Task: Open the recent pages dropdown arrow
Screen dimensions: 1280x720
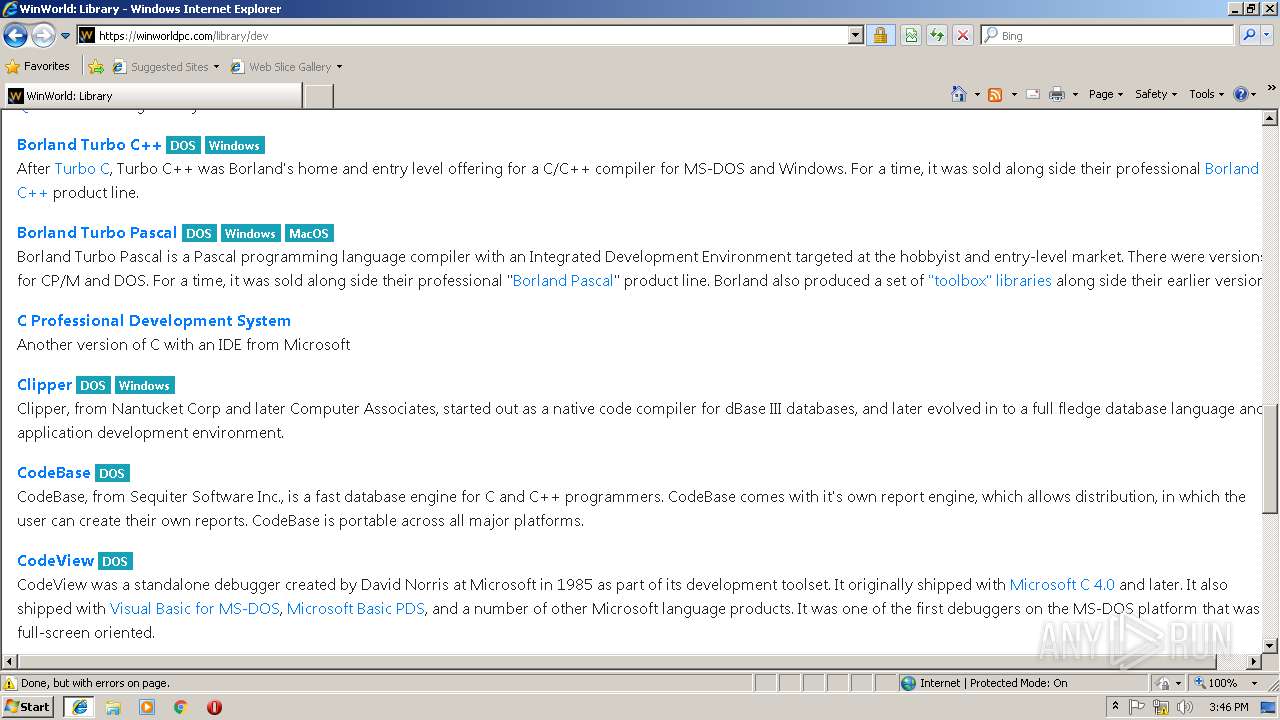Action: pyautogui.click(x=66, y=36)
